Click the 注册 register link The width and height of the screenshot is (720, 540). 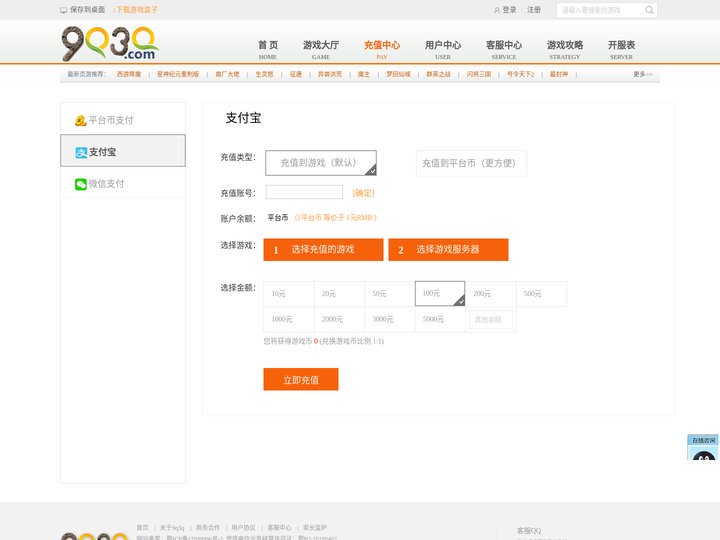(x=534, y=10)
